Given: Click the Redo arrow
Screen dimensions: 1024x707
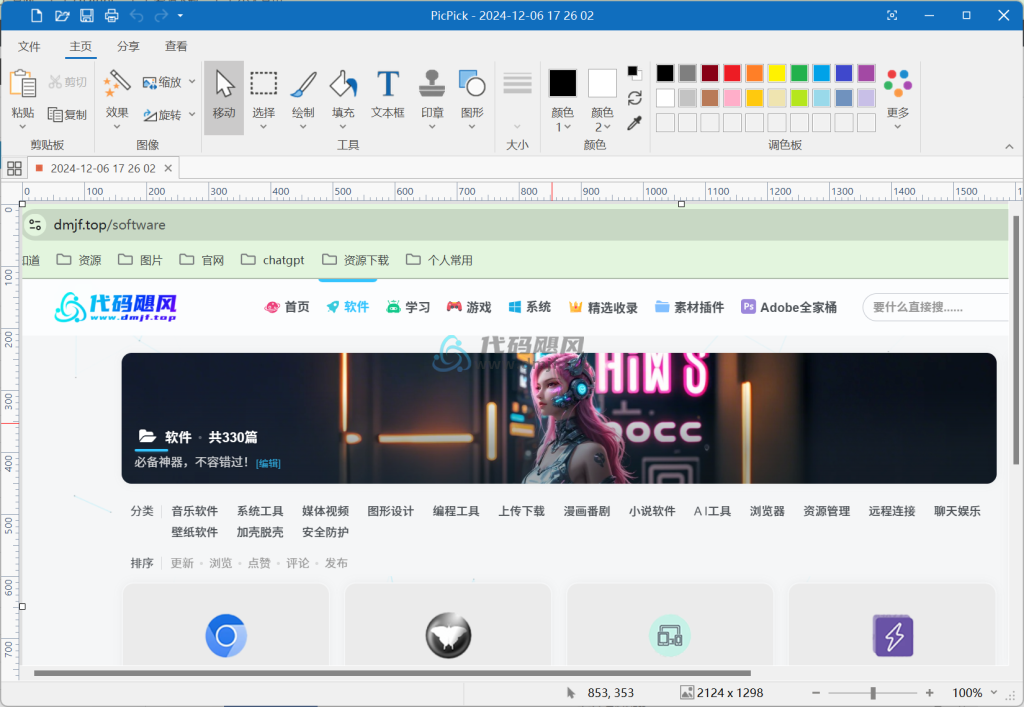Looking at the screenshot, I should [x=161, y=15].
